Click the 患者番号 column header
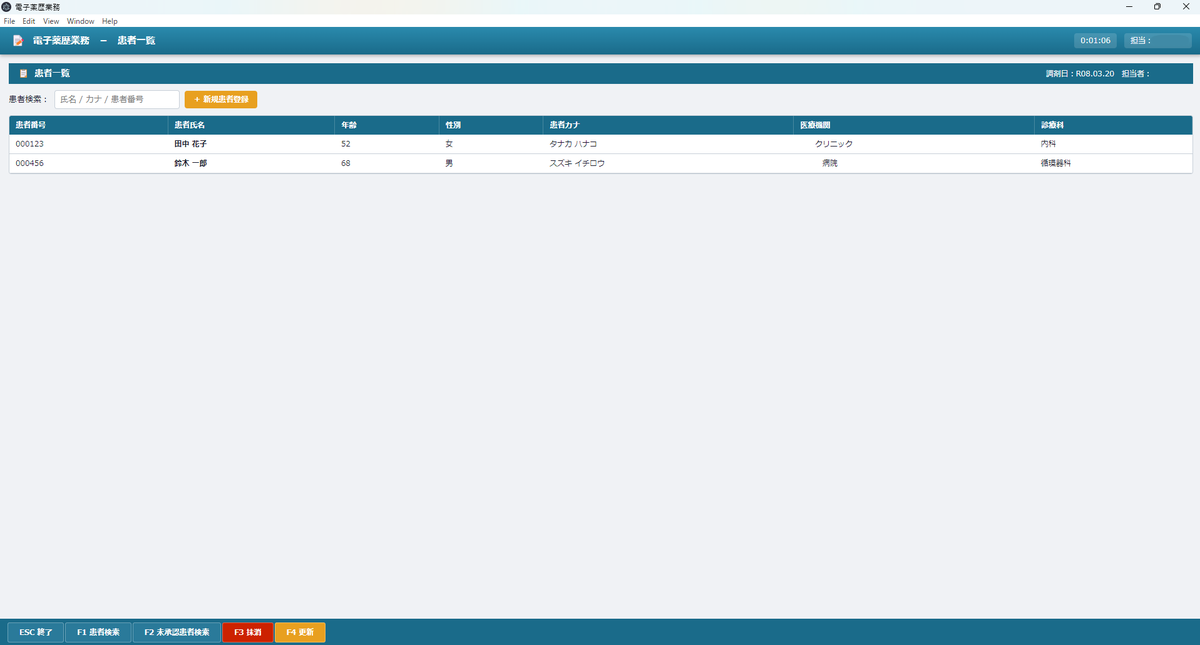The width and height of the screenshot is (1200, 645). coord(88,125)
